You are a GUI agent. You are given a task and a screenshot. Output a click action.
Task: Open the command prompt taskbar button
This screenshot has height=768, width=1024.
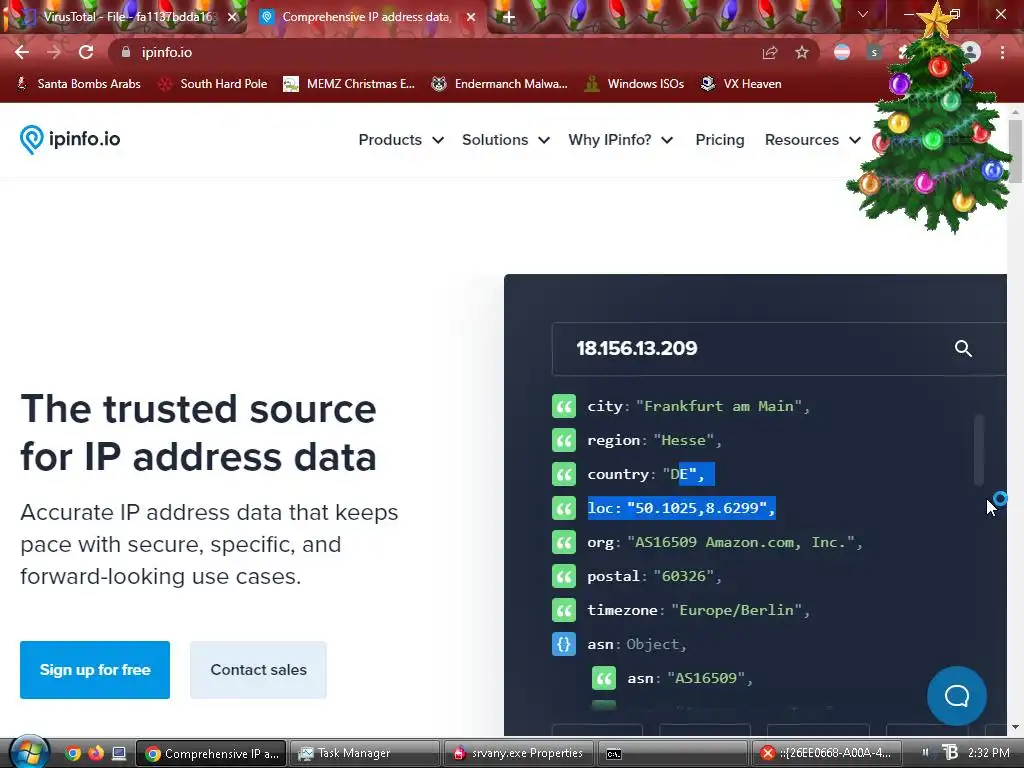coord(673,753)
